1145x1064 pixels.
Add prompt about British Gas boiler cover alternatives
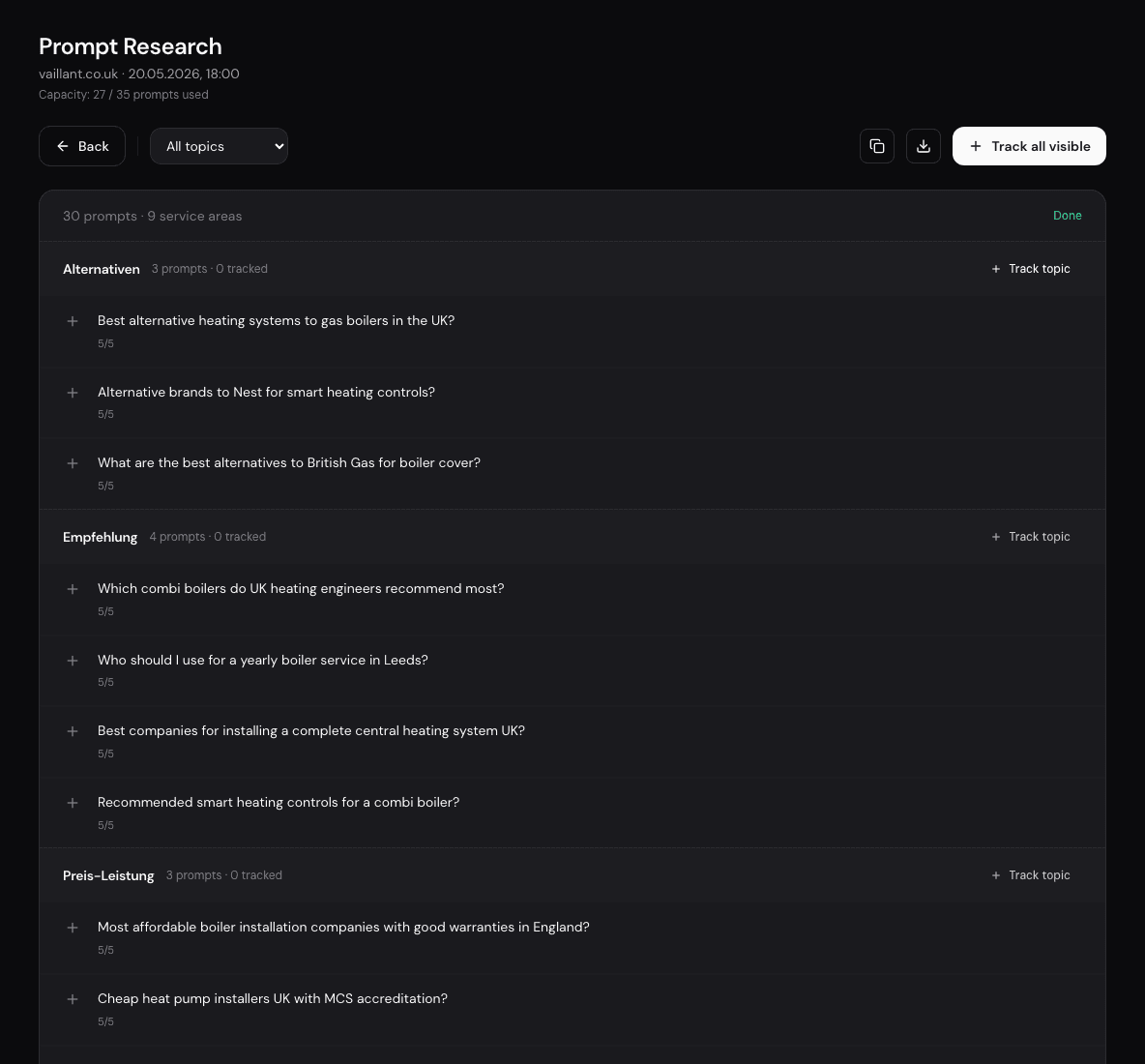point(73,463)
